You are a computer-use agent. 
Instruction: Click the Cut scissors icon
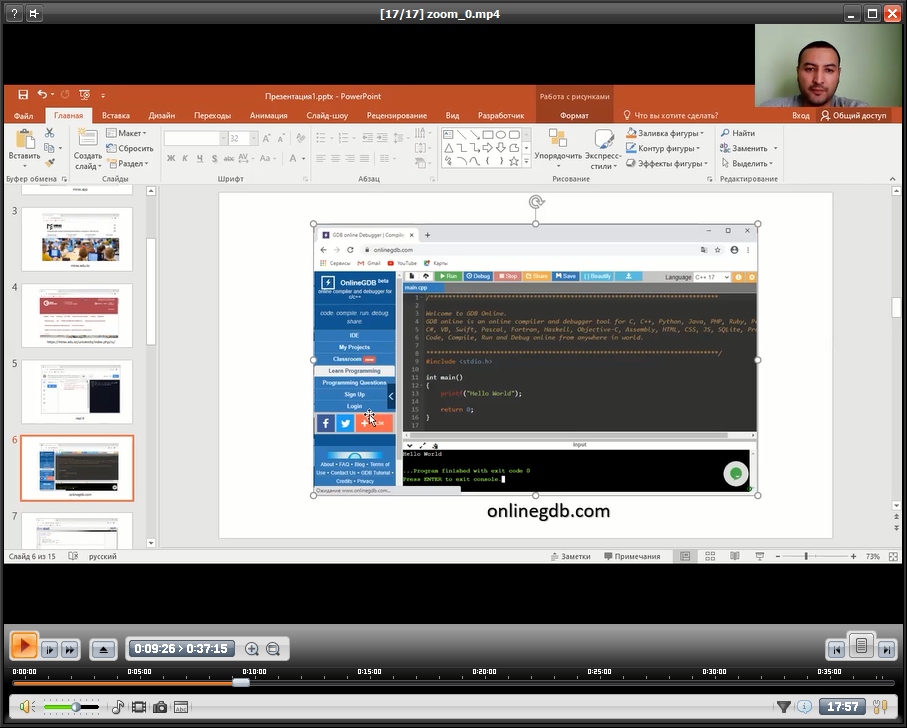point(50,133)
